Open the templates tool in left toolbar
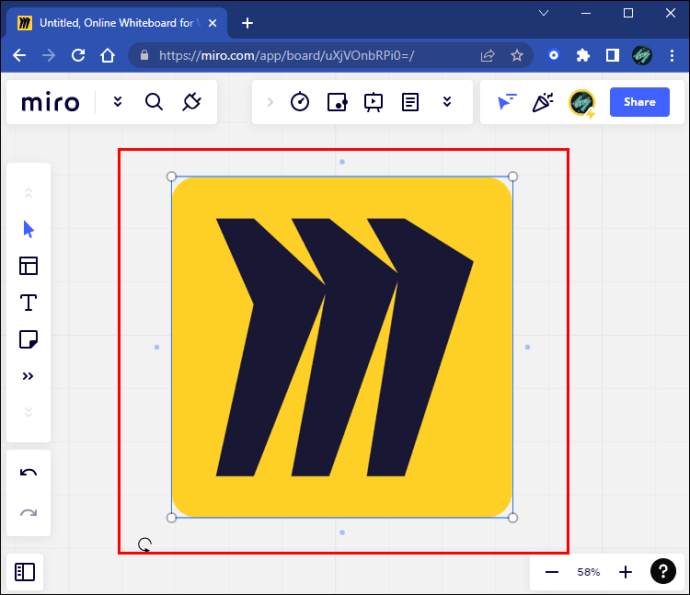Viewport: 690px width, 595px height. pos(29,266)
